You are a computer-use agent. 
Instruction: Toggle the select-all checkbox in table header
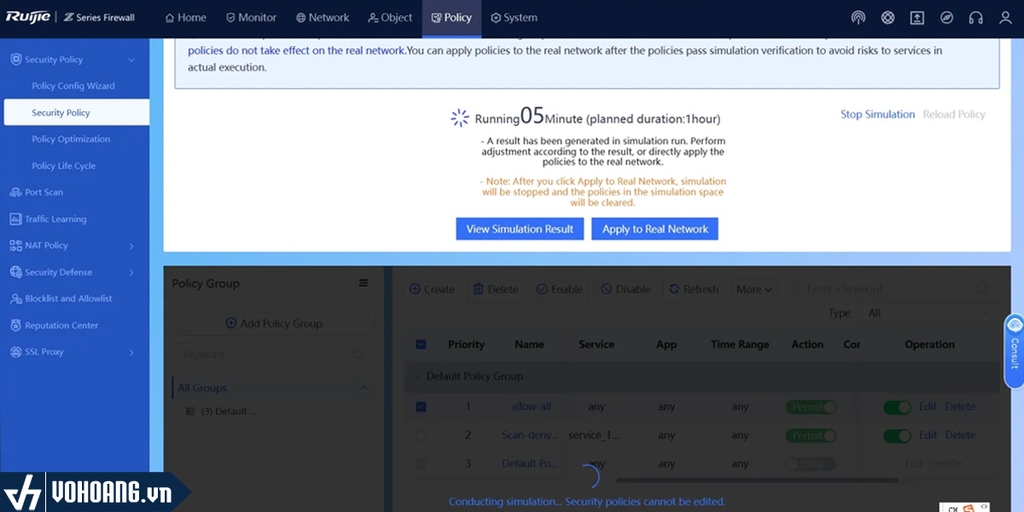(x=421, y=344)
